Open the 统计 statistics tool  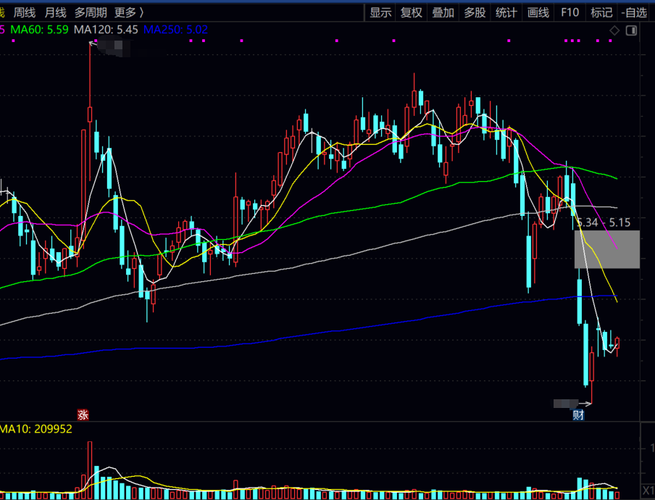506,13
